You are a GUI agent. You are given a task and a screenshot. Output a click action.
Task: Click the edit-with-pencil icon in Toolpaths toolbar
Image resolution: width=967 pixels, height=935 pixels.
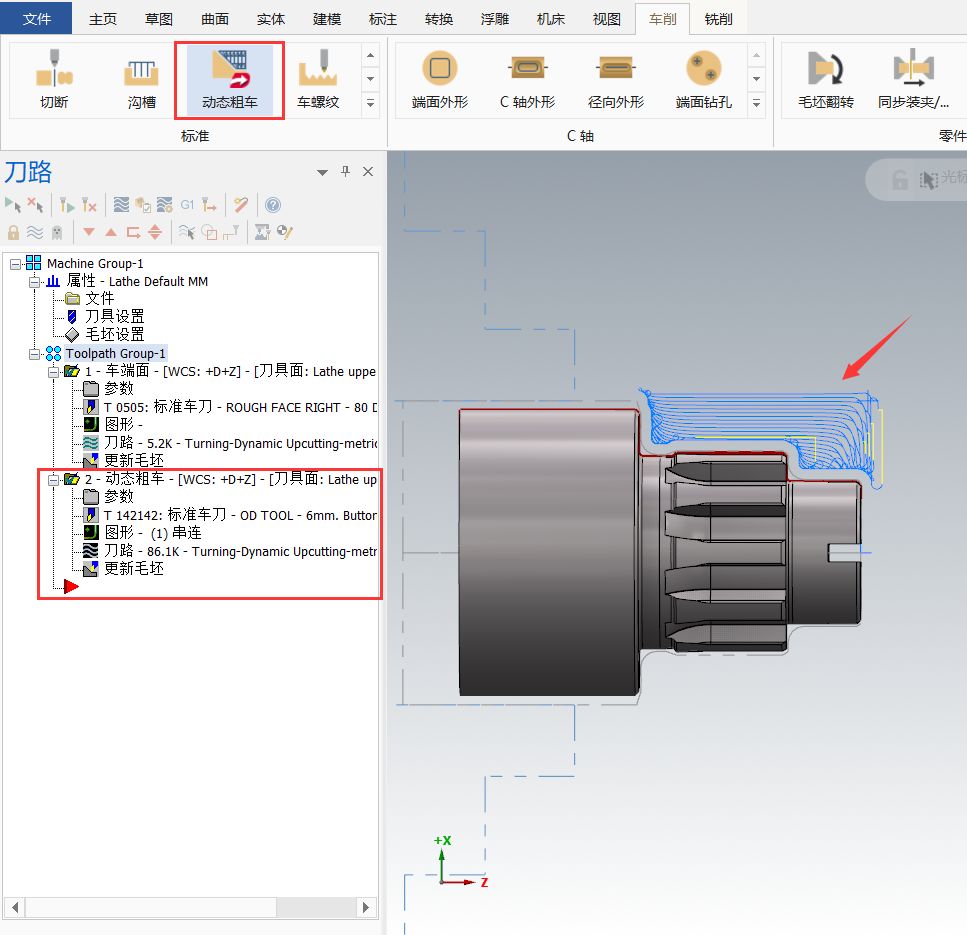(284, 232)
